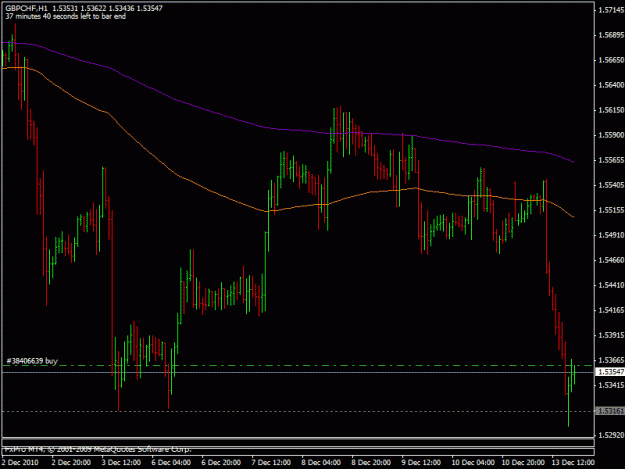625x469 pixels.
Task: Click the 1.54165 price axis label
Action: pos(611,310)
